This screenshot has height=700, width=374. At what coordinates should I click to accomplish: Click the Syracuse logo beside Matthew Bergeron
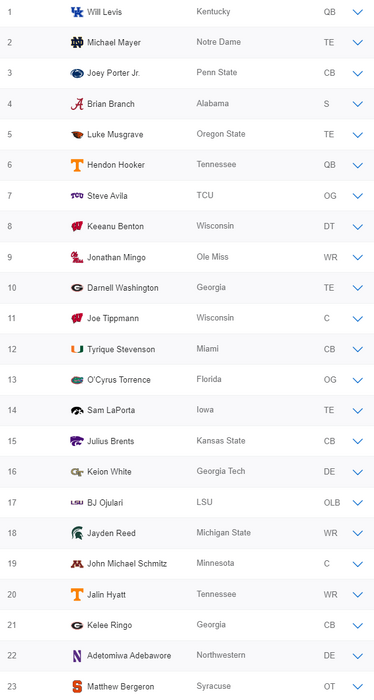coord(77,686)
